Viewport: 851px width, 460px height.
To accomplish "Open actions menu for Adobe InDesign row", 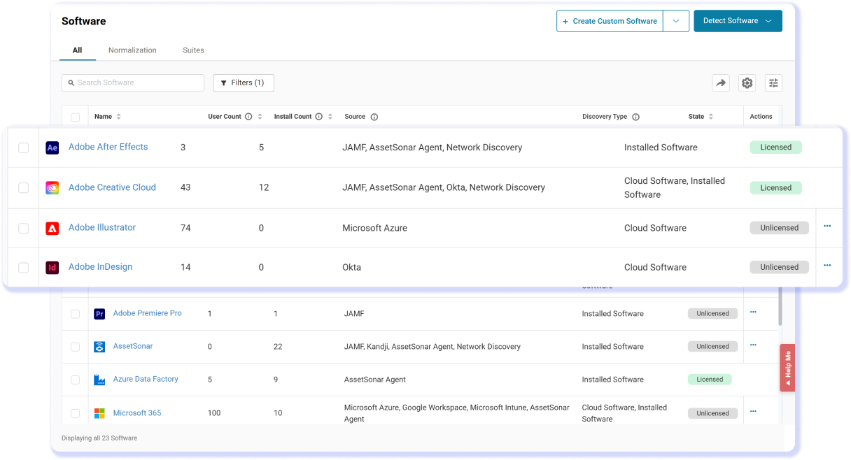I will [827, 266].
